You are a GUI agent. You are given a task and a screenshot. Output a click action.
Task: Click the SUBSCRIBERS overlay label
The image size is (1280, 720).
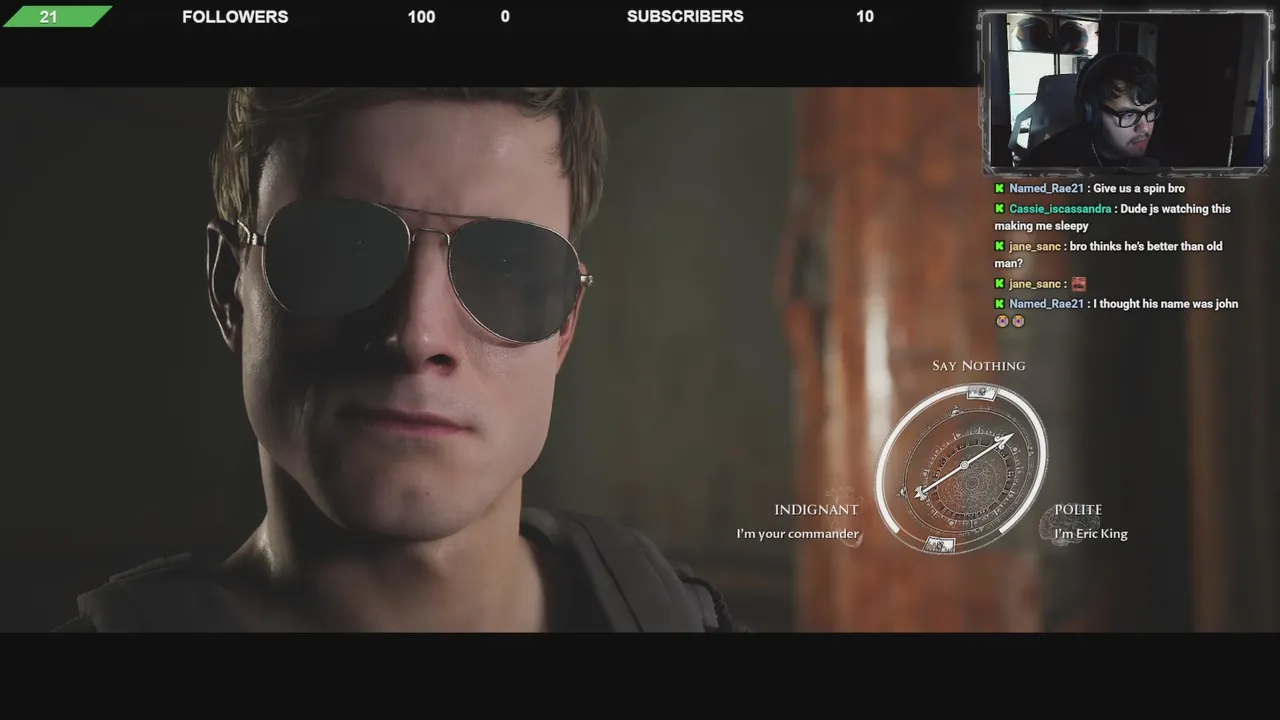pyautogui.click(x=685, y=17)
